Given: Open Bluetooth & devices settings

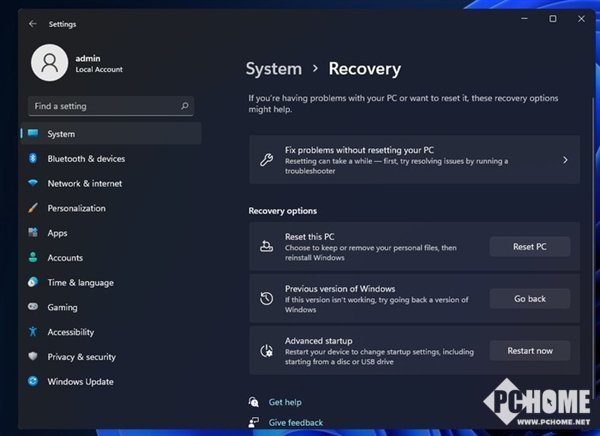Looking at the screenshot, I should click(86, 159).
